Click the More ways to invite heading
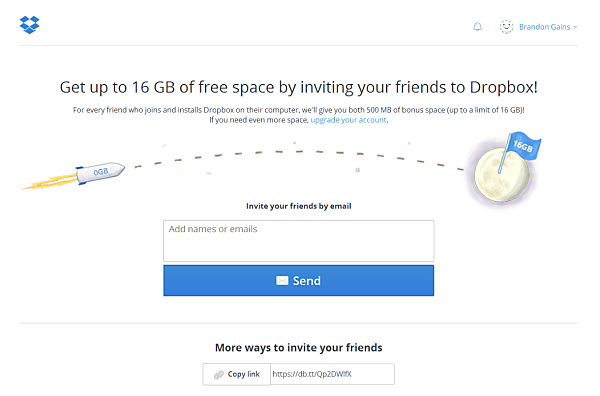Image resolution: width=600 pixels, height=396 pixels. point(298,347)
